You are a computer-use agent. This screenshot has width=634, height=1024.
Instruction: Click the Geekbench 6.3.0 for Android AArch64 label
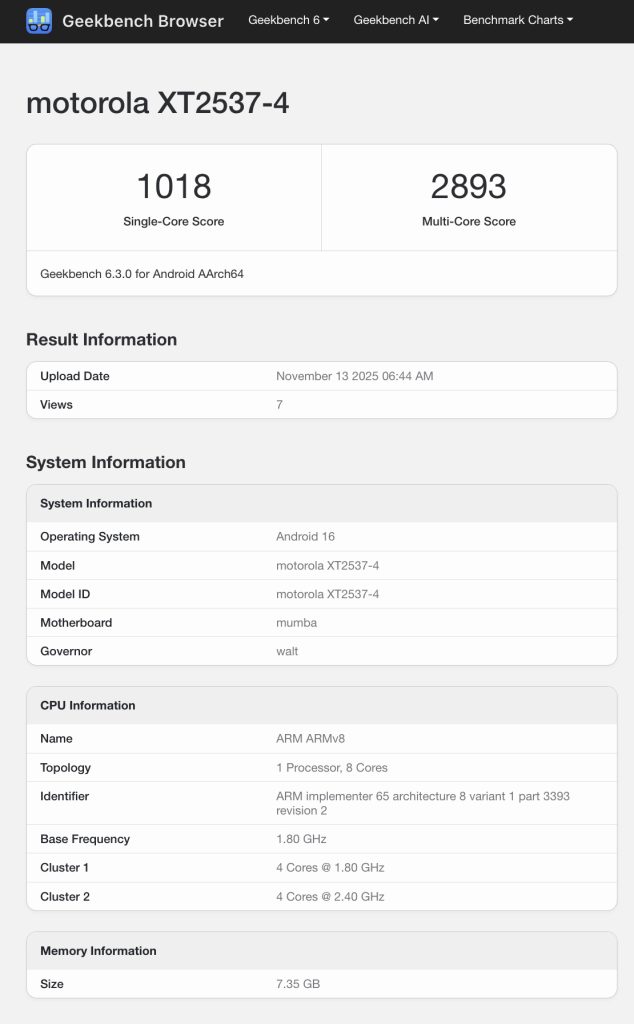pos(140,270)
